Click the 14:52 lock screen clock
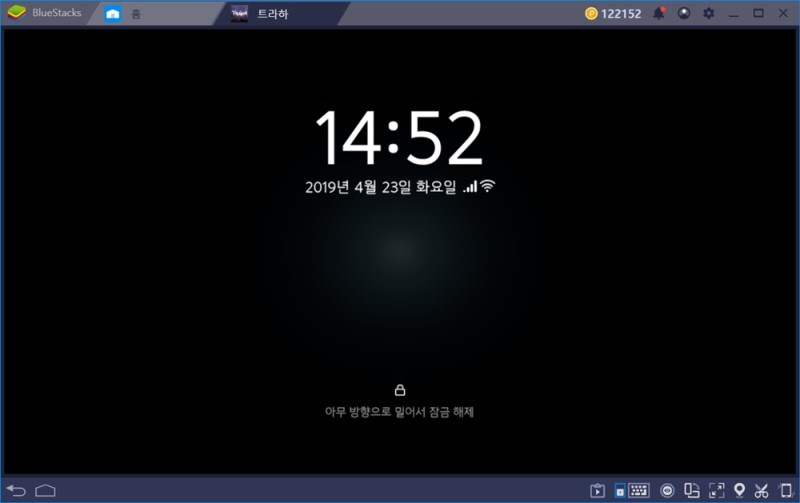The height and width of the screenshot is (503, 800). click(x=399, y=138)
